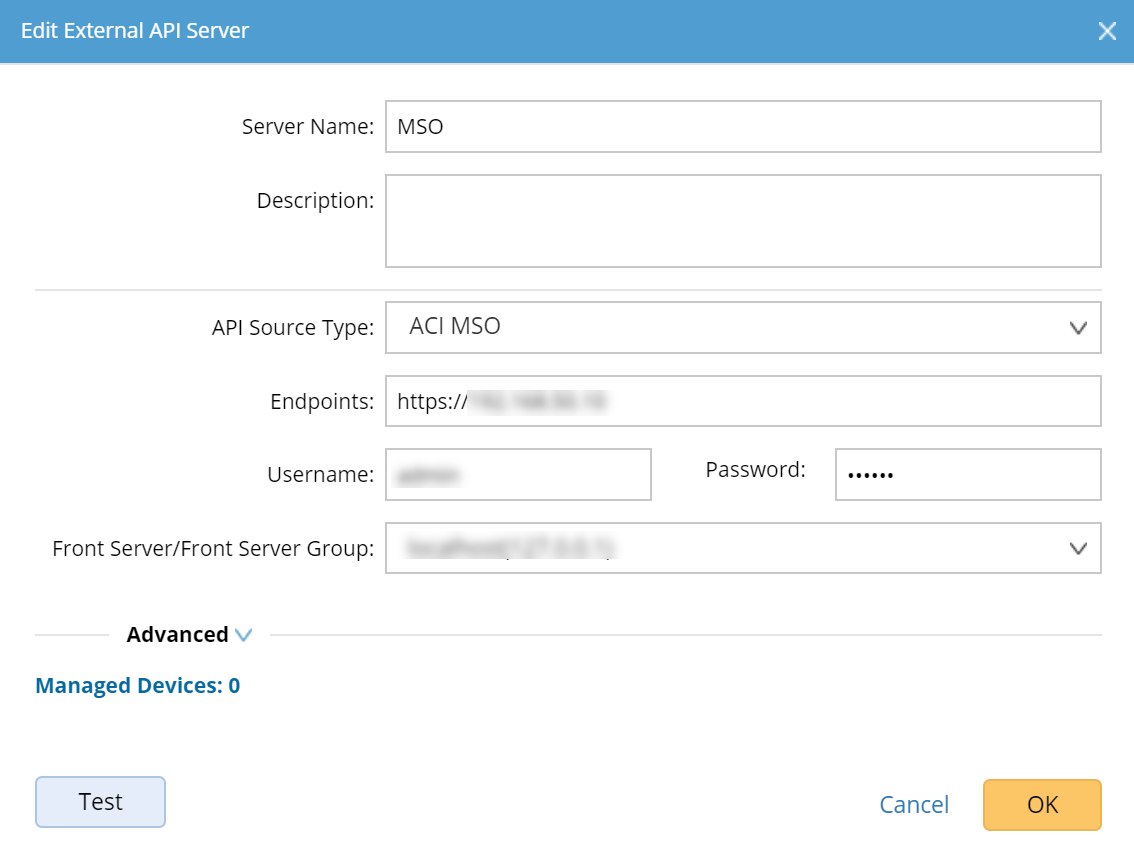This screenshot has width=1134, height=865.
Task: Click the Server Name field containing MSO
Action: click(742, 127)
